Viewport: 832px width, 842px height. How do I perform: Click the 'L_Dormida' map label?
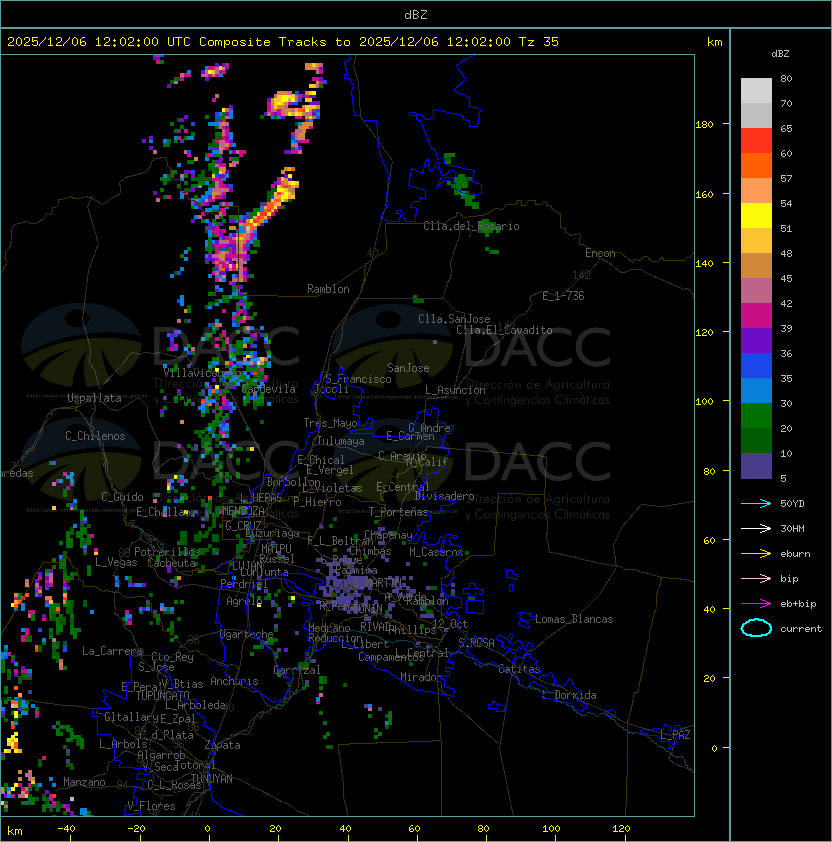point(569,695)
